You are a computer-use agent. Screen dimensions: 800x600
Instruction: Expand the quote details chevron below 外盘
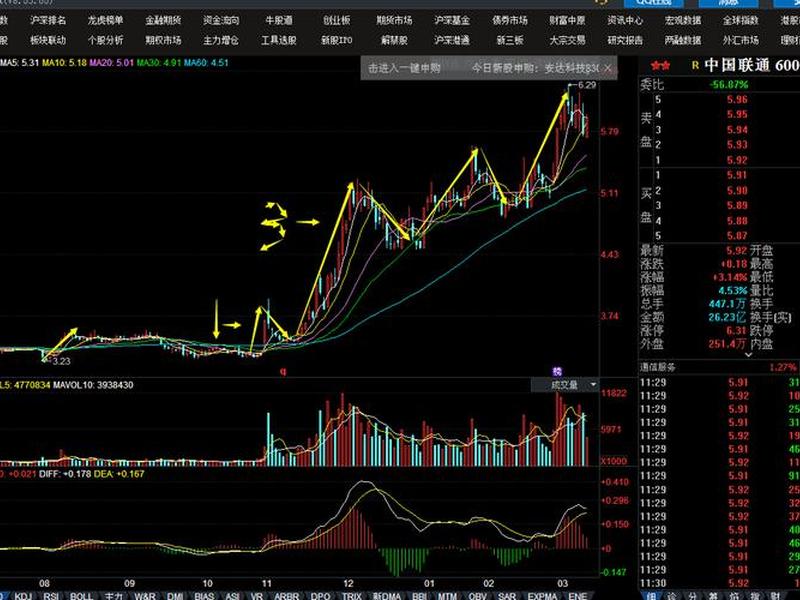tap(748, 355)
